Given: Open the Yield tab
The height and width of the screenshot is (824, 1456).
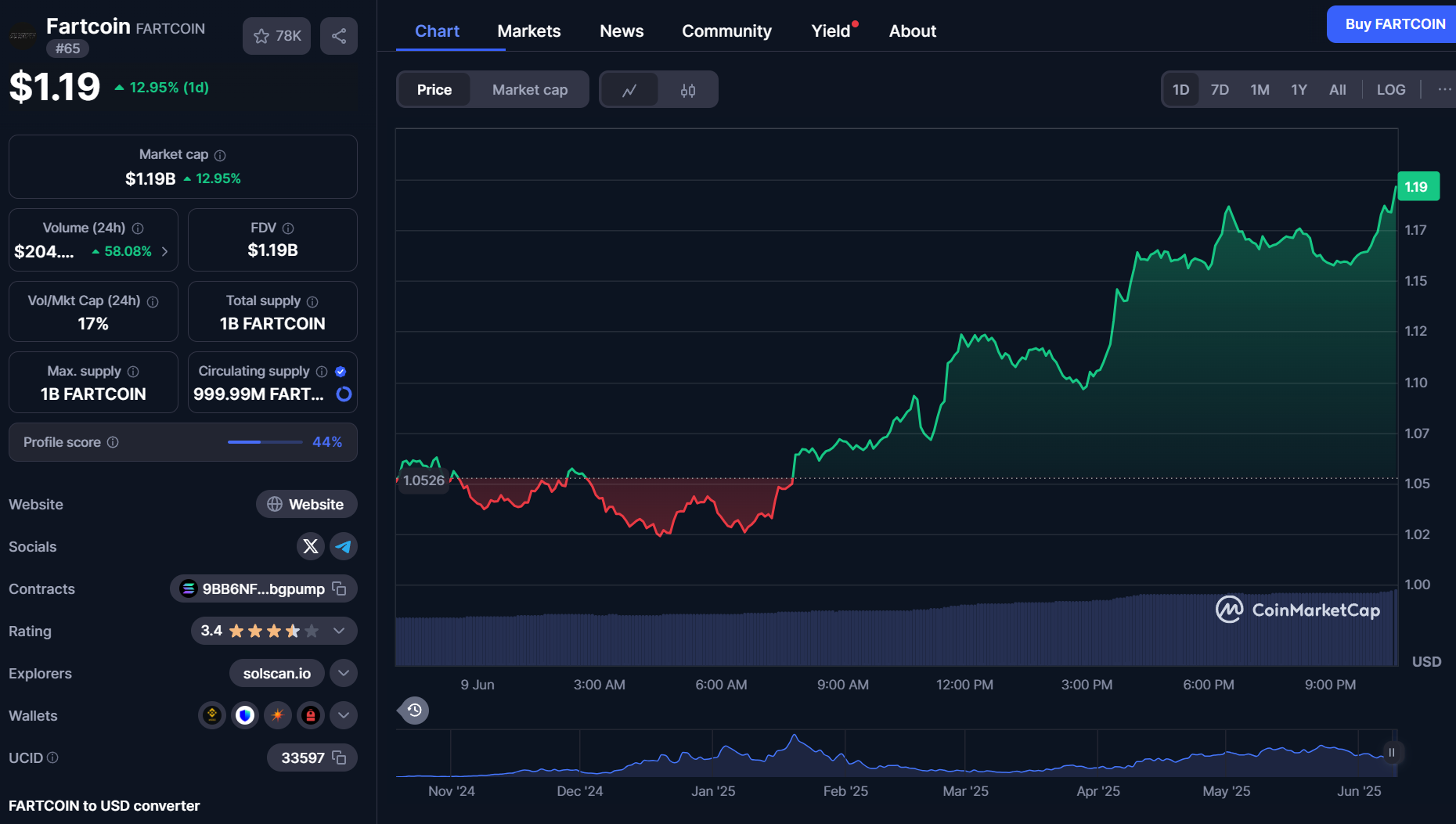Looking at the screenshot, I should 831,31.
